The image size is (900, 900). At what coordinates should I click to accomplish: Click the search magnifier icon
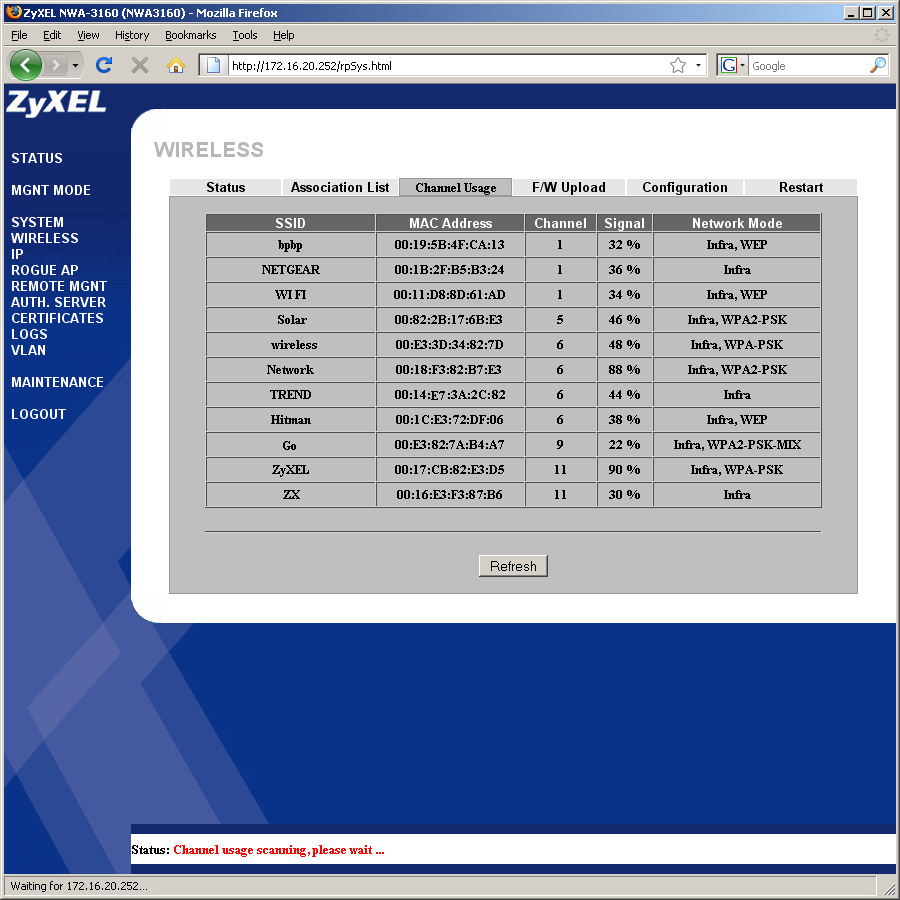click(878, 65)
